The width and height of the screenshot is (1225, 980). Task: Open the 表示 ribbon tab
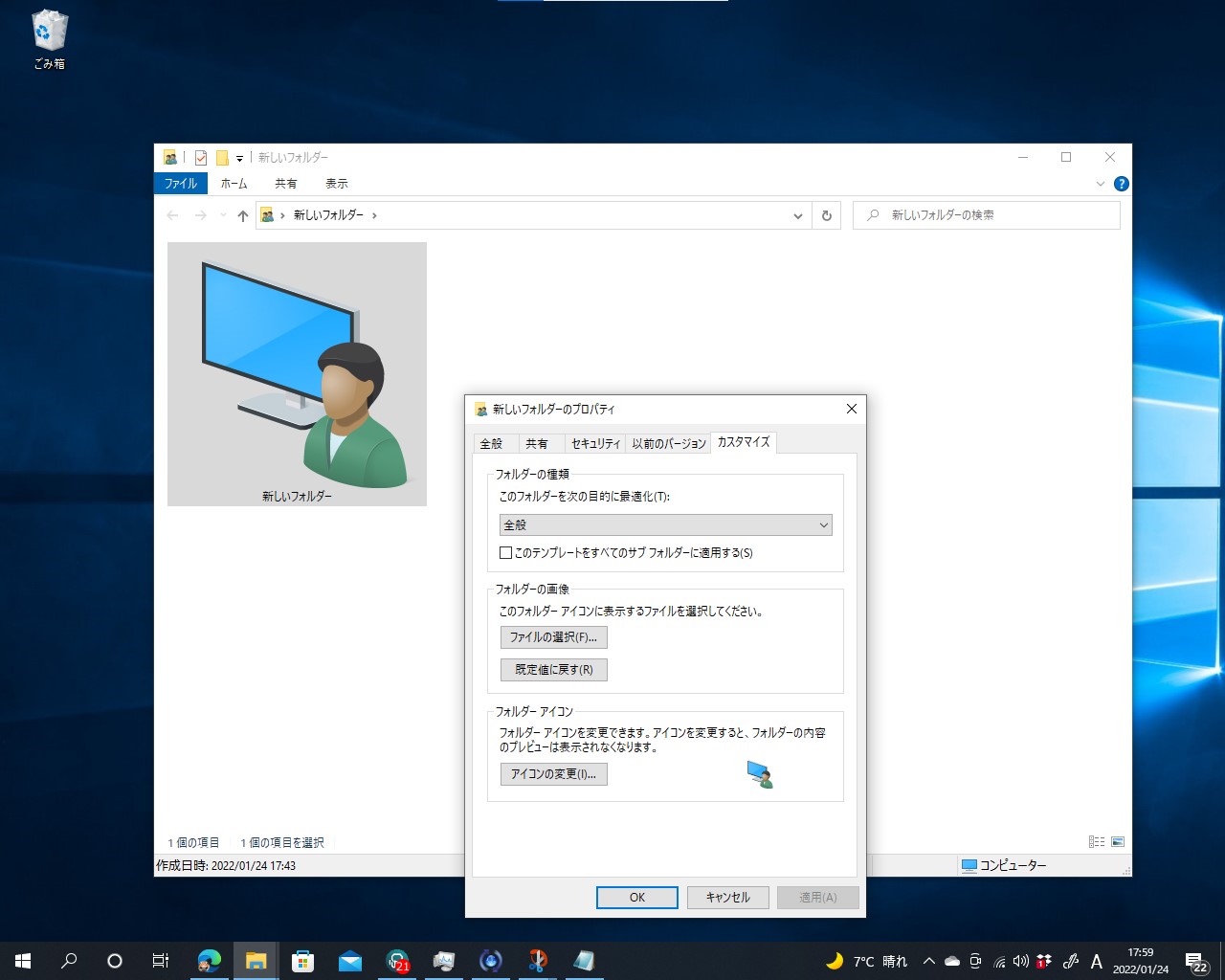point(336,183)
